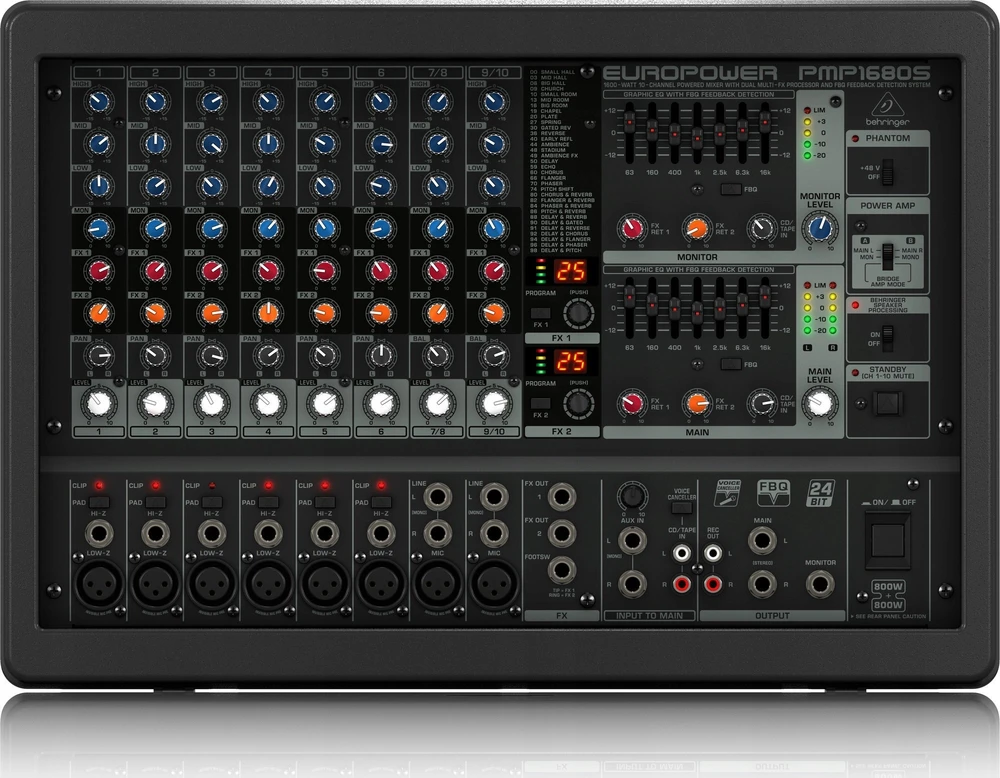1000x778 pixels.
Task: Push the FX 2 PROGRAM knob
Action: pos(578,404)
